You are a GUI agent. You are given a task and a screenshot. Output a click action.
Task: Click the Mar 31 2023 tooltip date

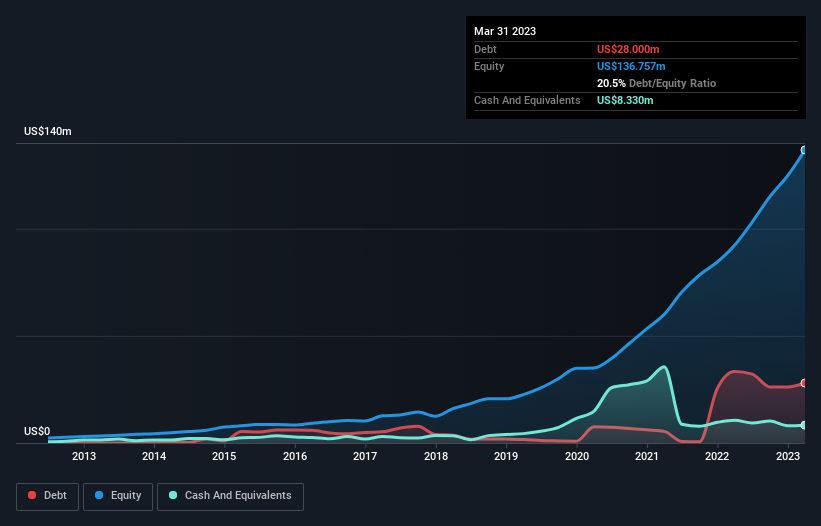(x=505, y=31)
